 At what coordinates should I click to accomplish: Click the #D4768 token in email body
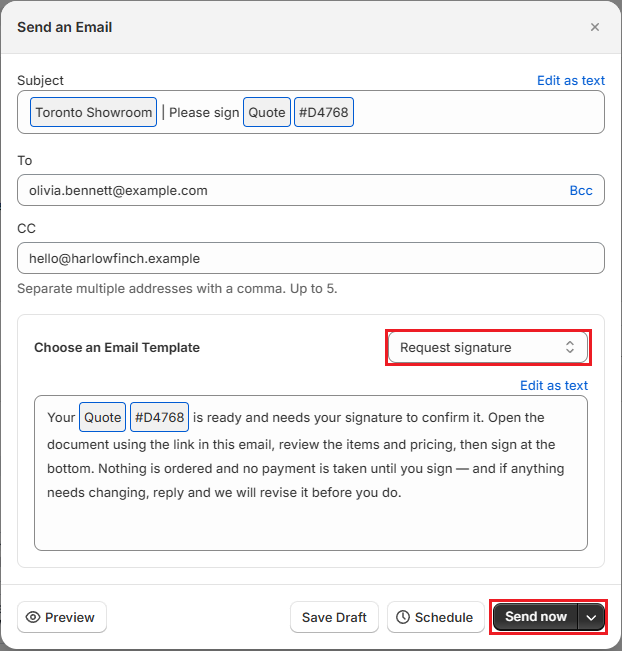(x=159, y=417)
